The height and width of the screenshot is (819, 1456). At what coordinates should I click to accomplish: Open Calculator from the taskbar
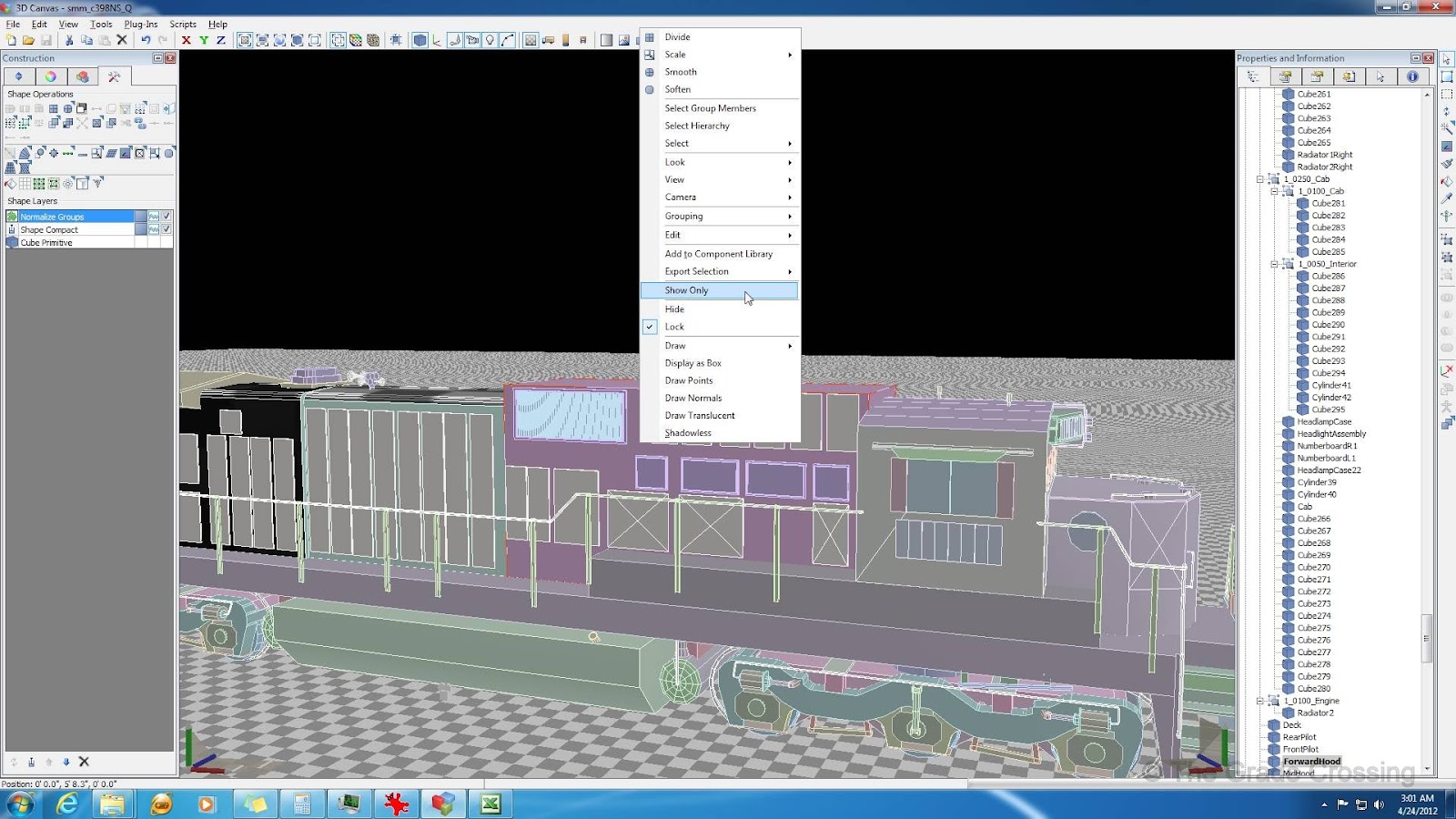302,804
